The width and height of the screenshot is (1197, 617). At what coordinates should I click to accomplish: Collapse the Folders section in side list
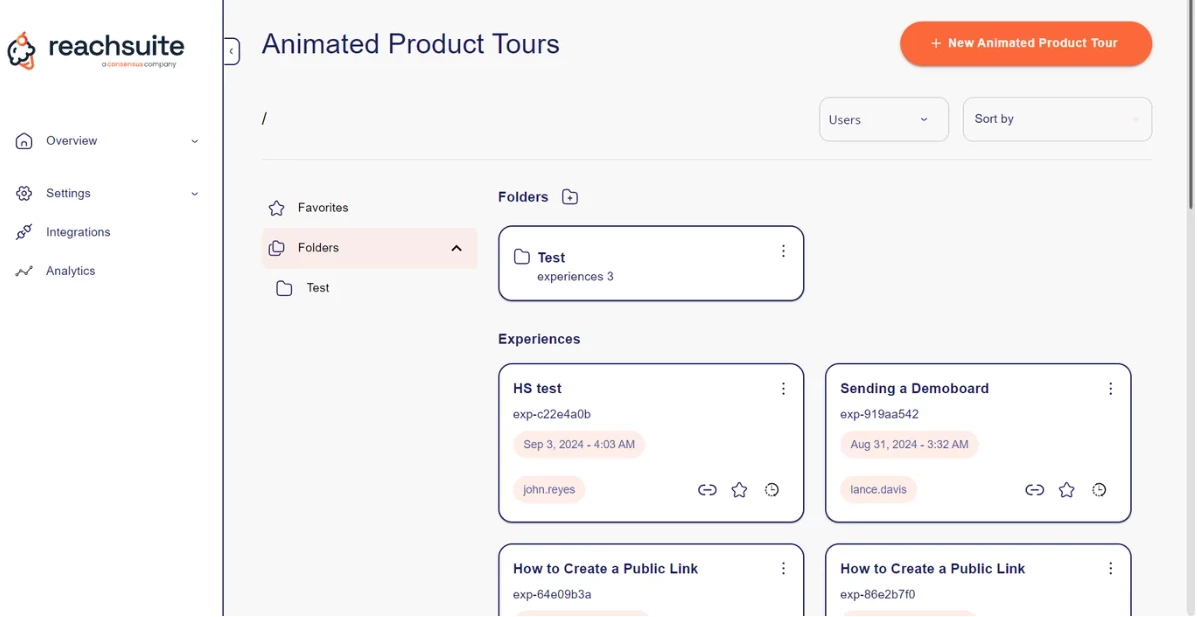[456, 248]
